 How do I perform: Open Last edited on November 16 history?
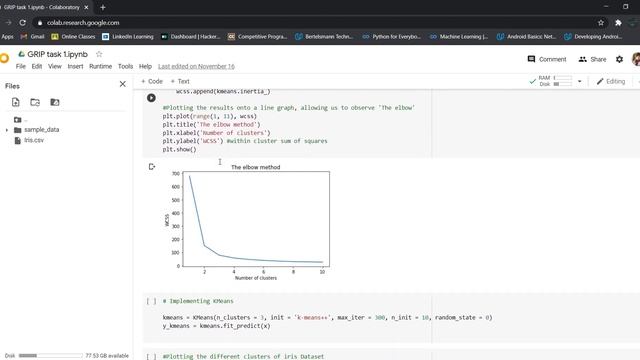coord(196,66)
